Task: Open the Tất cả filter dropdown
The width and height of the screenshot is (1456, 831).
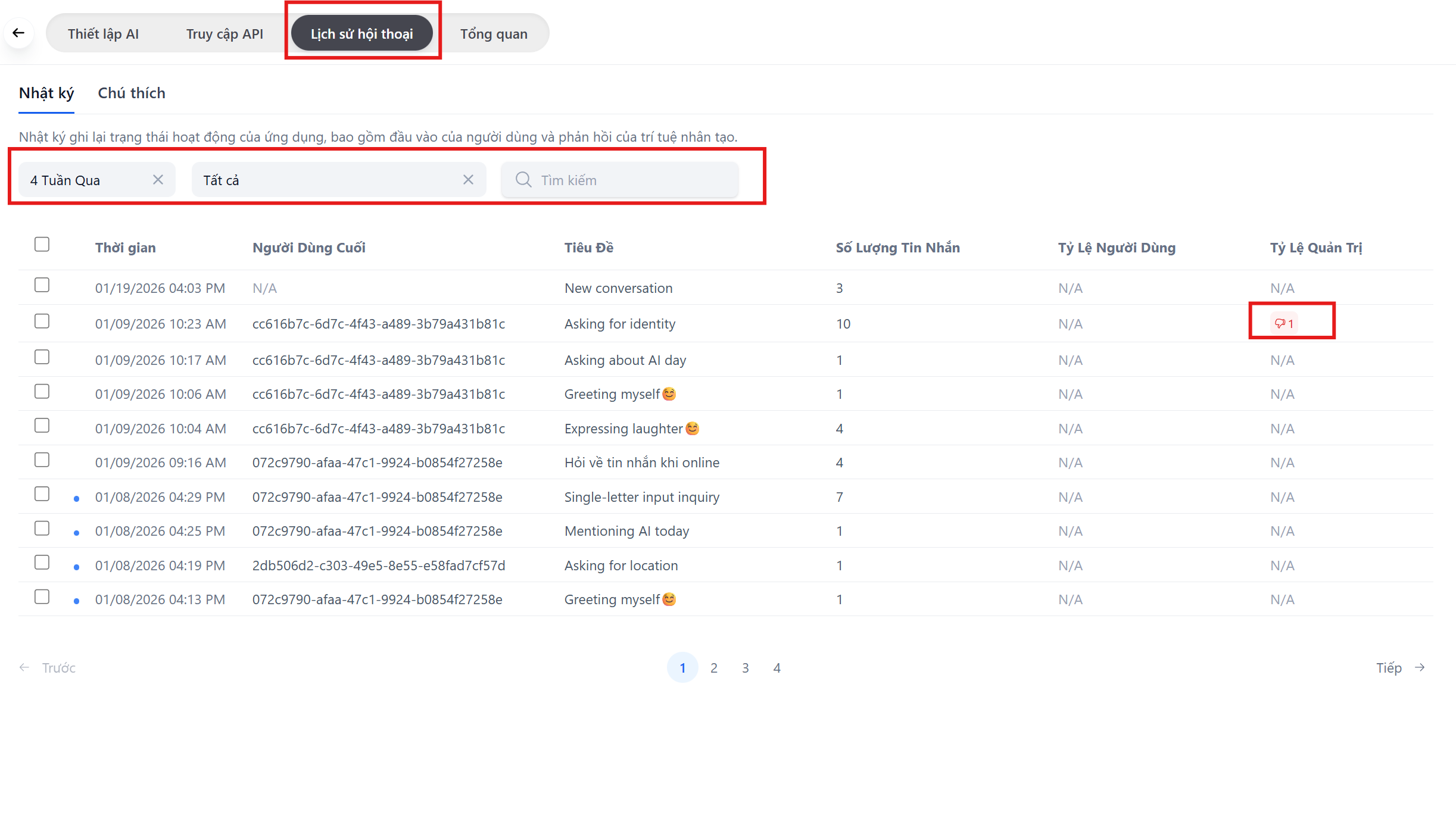Action: click(322, 180)
